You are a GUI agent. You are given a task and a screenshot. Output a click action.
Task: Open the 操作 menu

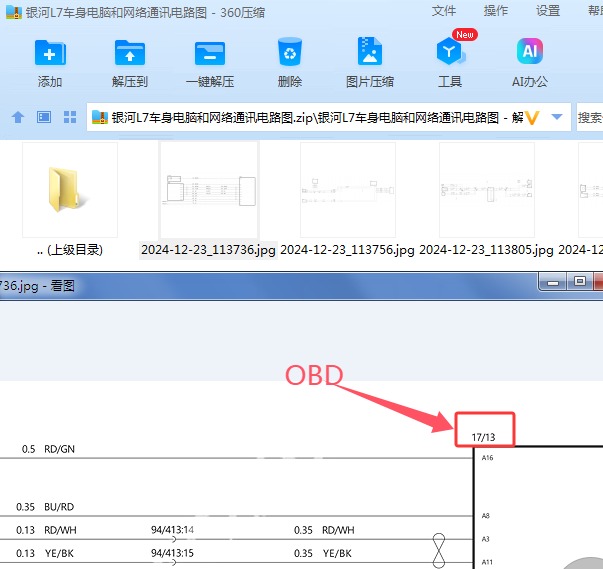tap(496, 11)
